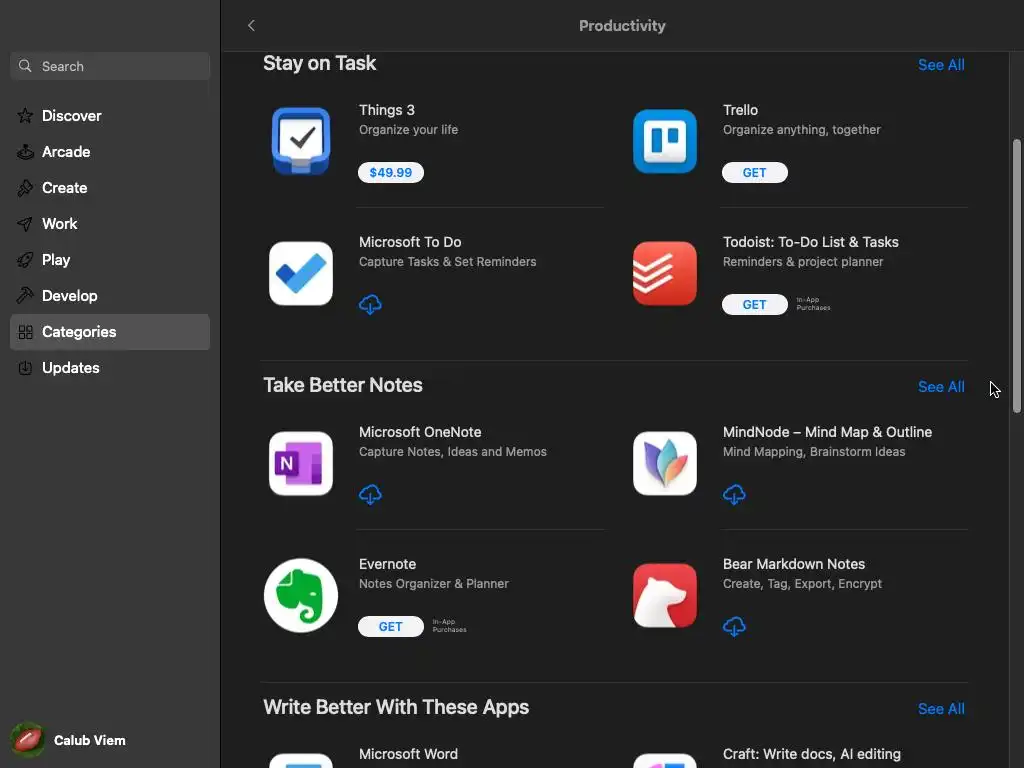Image resolution: width=1024 pixels, height=768 pixels.
Task: Open the Microsoft To Do app icon
Action: 300,273
